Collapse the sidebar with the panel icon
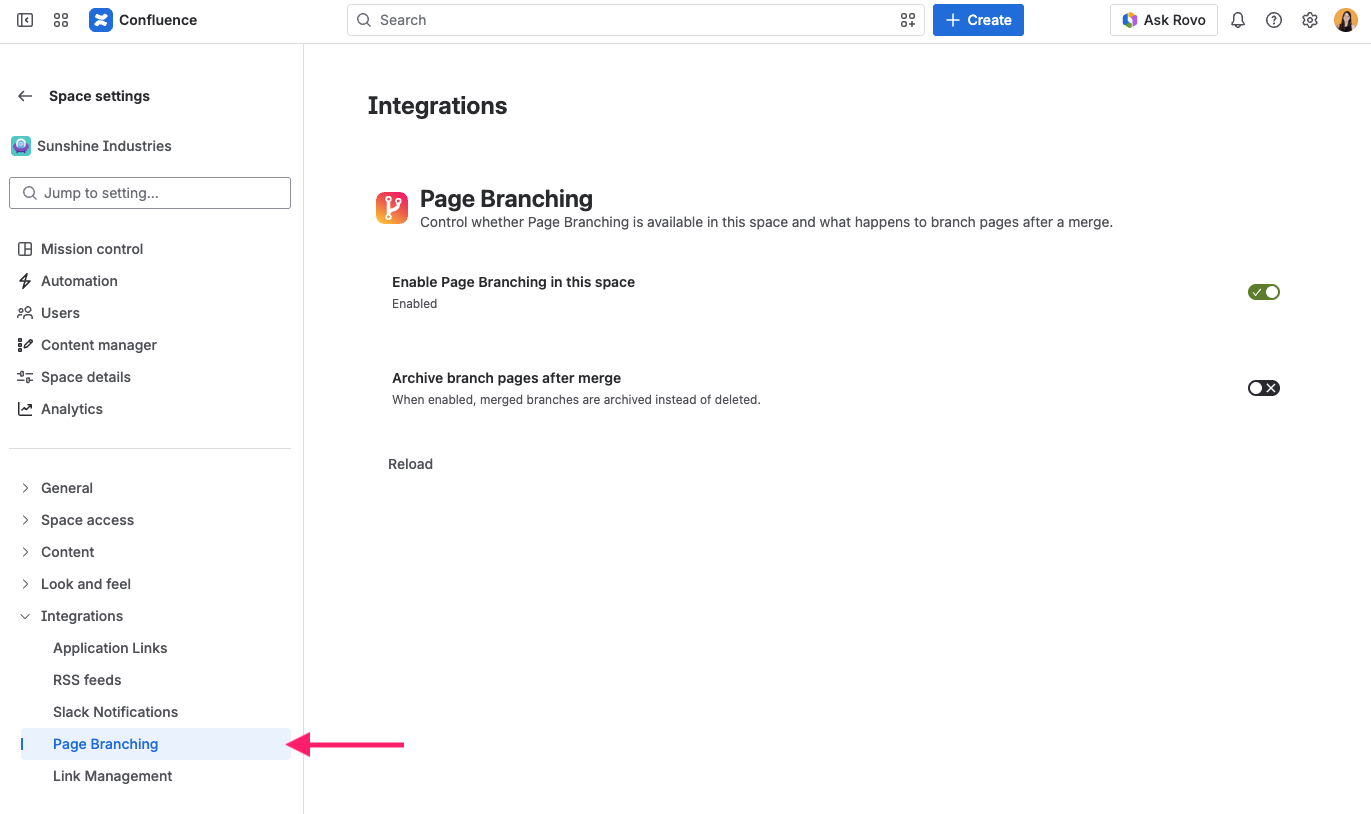 coord(25,20)
